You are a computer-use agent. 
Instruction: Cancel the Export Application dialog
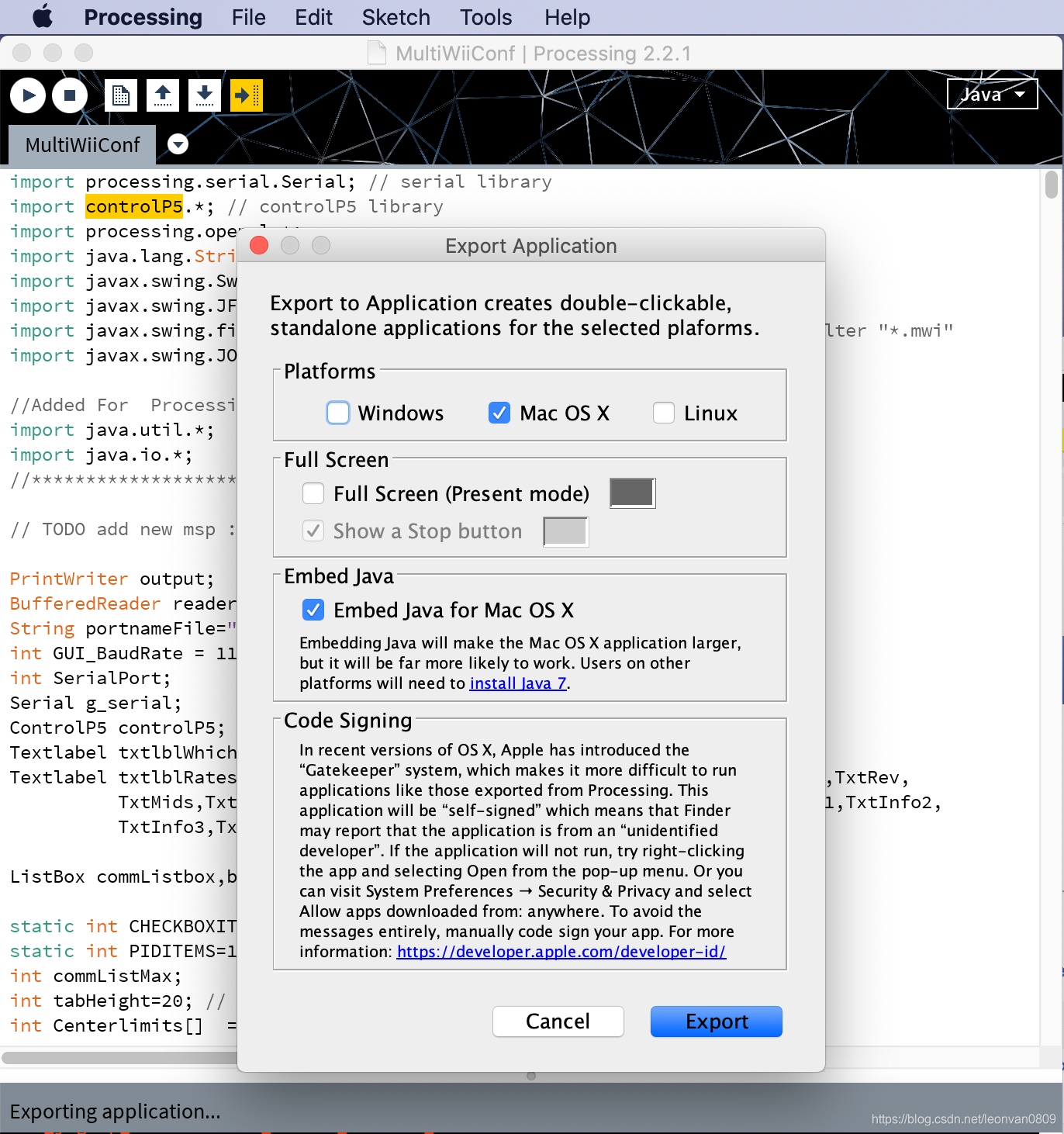click(x=558, y=1022)
